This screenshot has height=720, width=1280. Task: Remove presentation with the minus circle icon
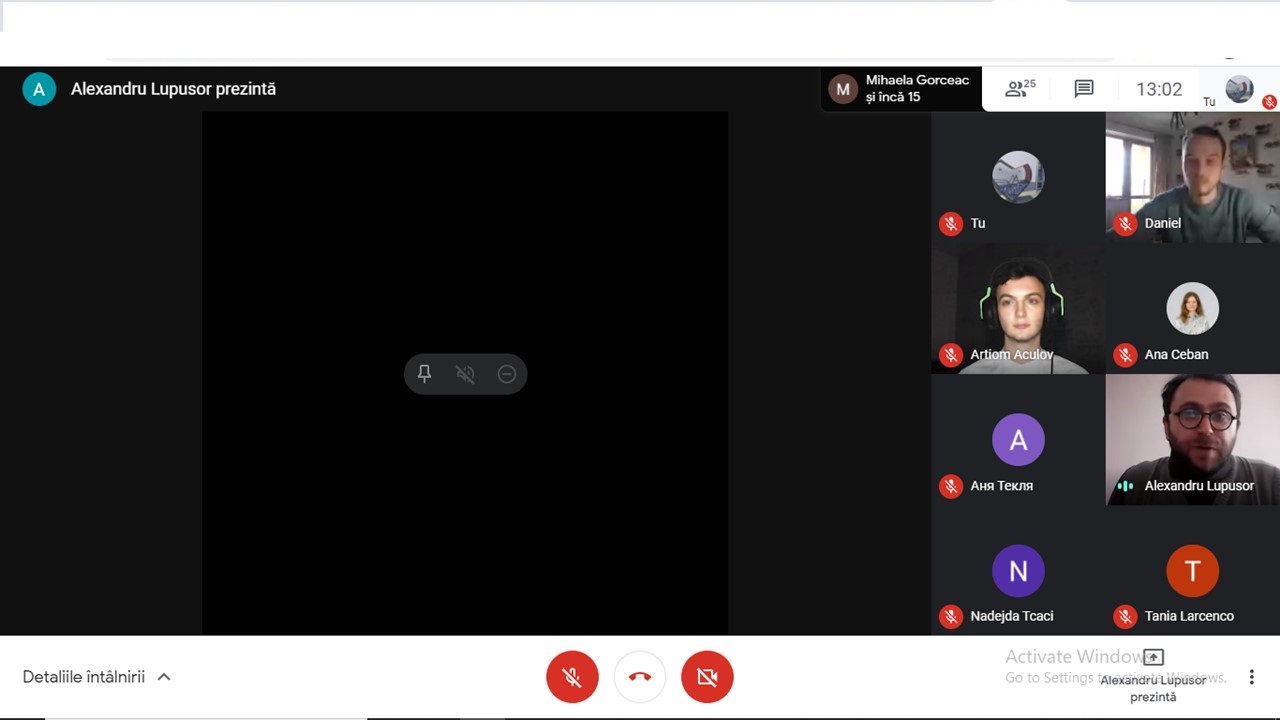[x=507, y=374]
